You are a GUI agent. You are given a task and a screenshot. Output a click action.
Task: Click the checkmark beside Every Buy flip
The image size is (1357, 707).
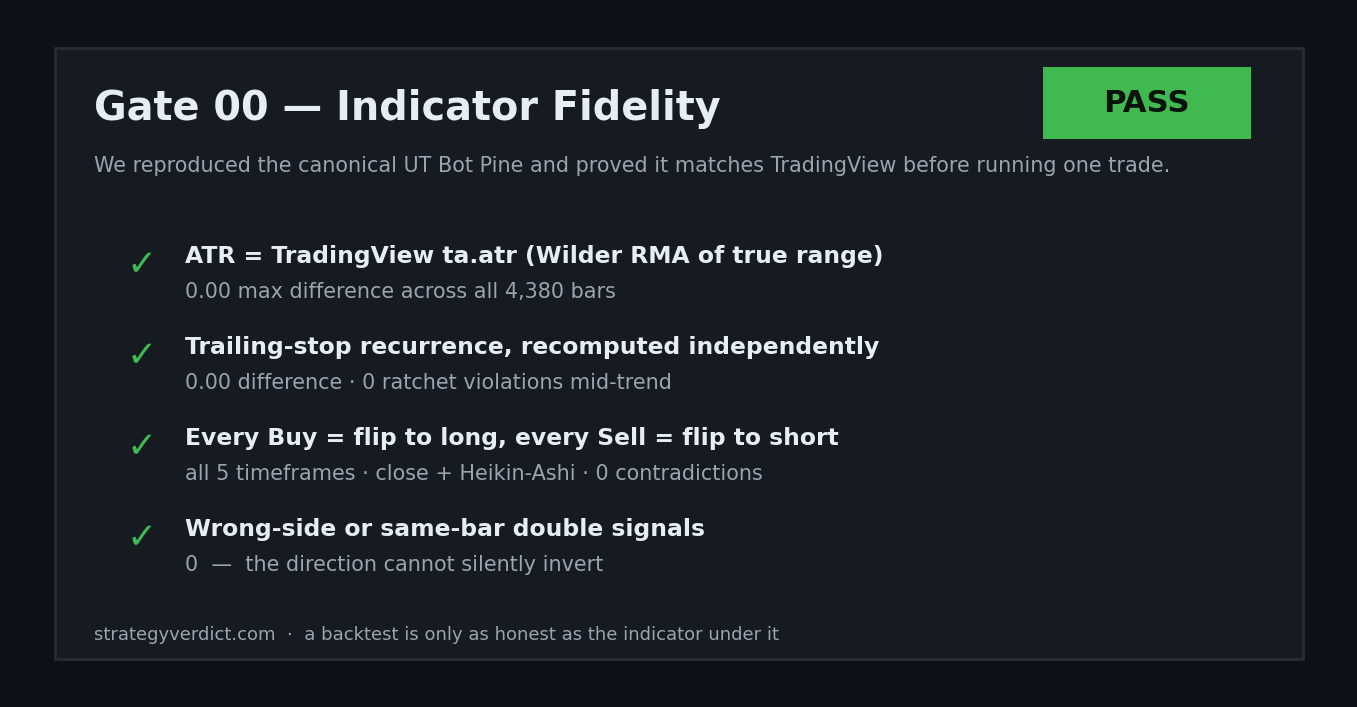tap(142, 447)
